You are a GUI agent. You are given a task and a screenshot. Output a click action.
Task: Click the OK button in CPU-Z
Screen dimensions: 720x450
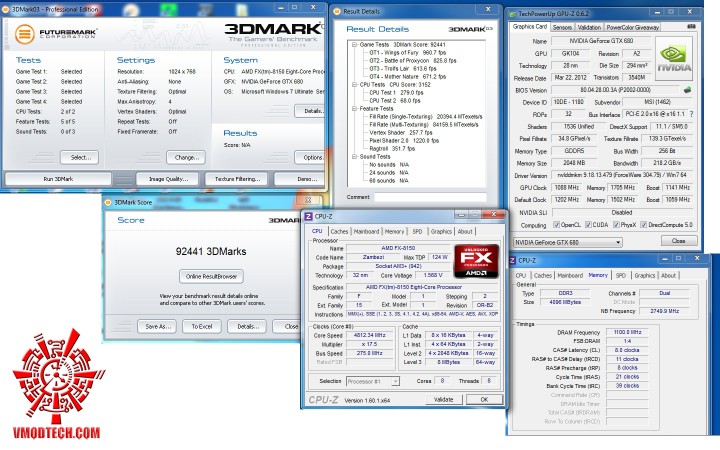pos(484,399)
